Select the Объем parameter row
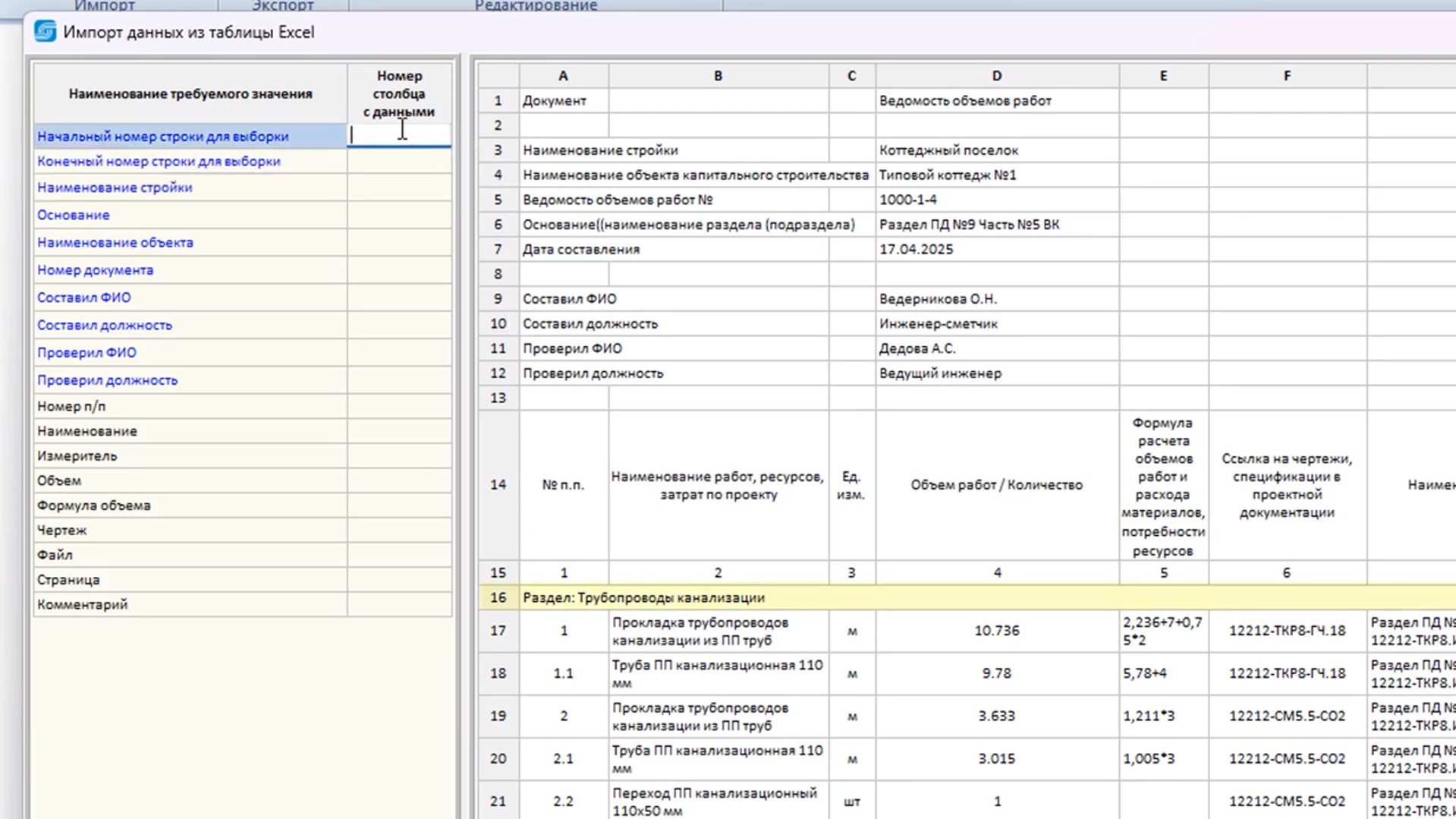Image resolution: width=1456 pixels, height=819 pixels. (x=242, y=480)
